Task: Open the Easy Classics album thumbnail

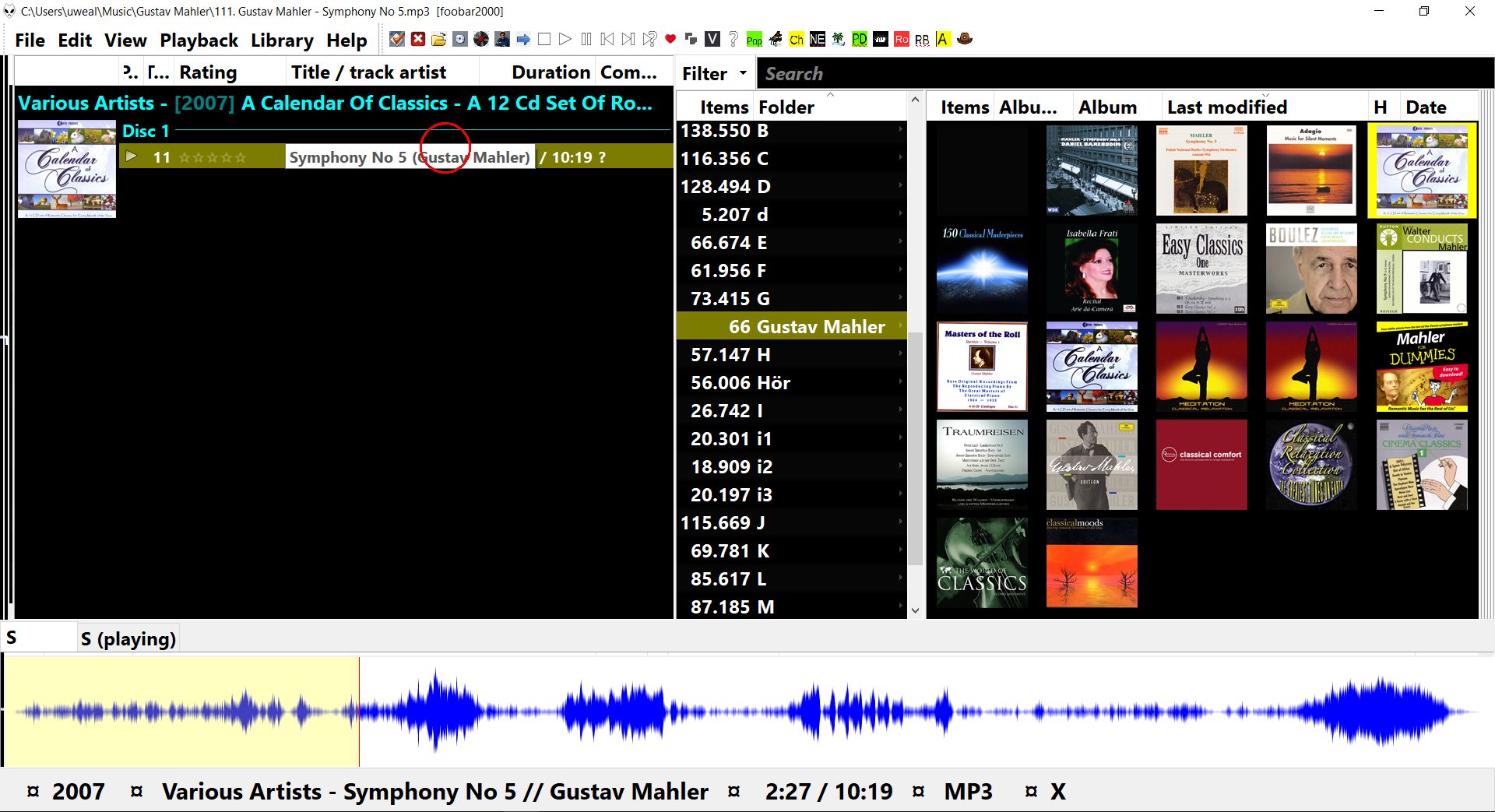Action: (1202, 269)
